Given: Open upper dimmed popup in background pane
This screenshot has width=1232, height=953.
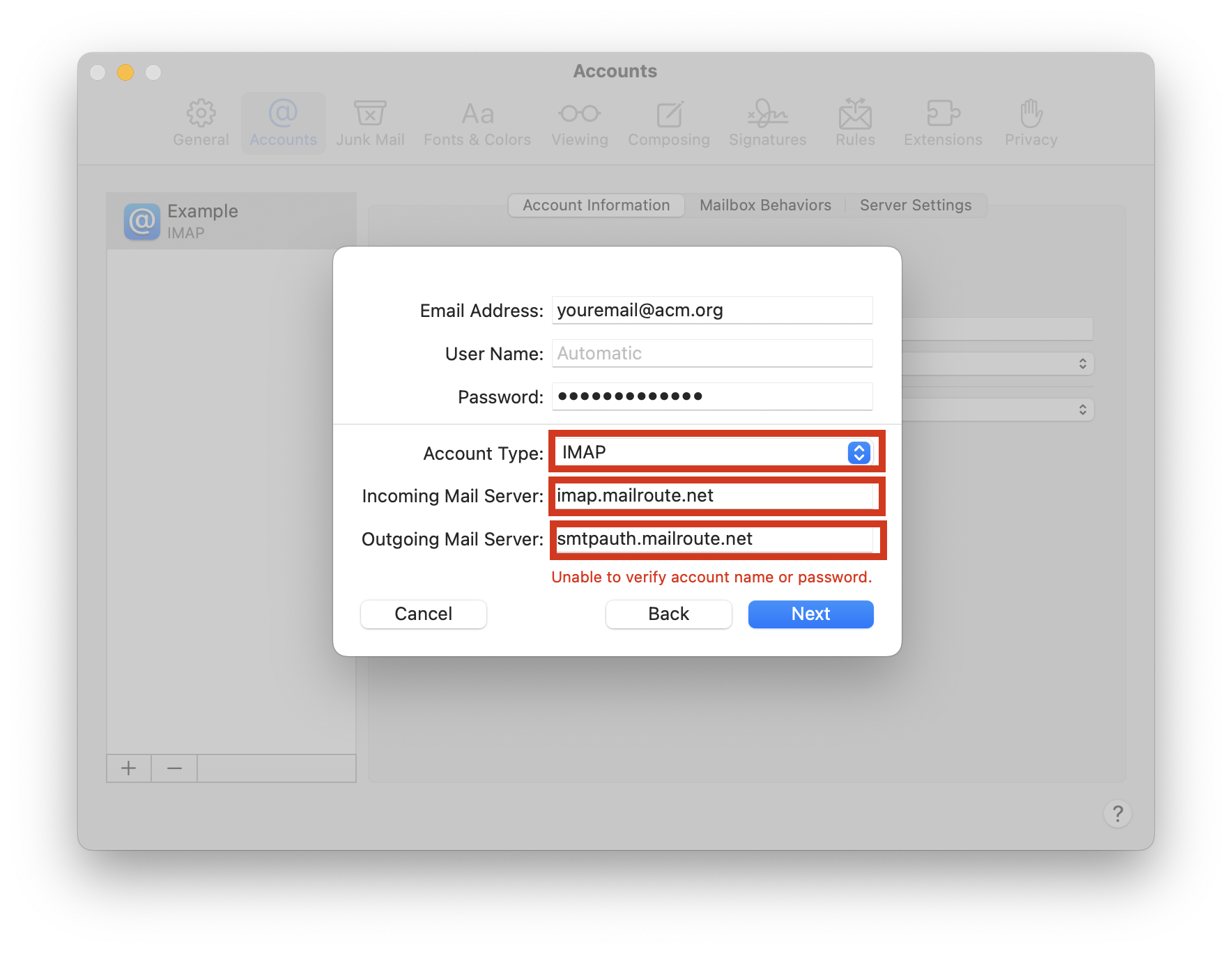Looking at the screenshot, I should point(998,364).
